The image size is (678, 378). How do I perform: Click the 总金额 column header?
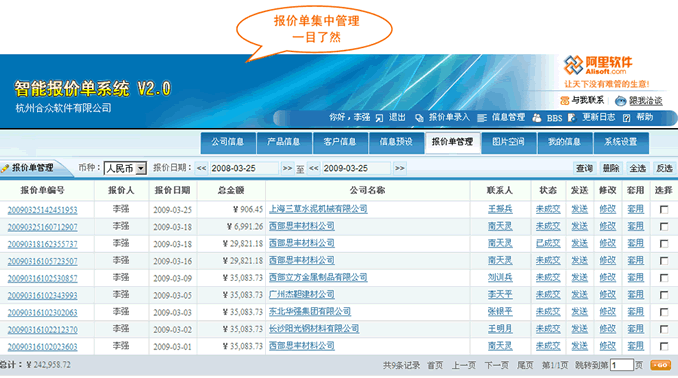coord(231,190)
